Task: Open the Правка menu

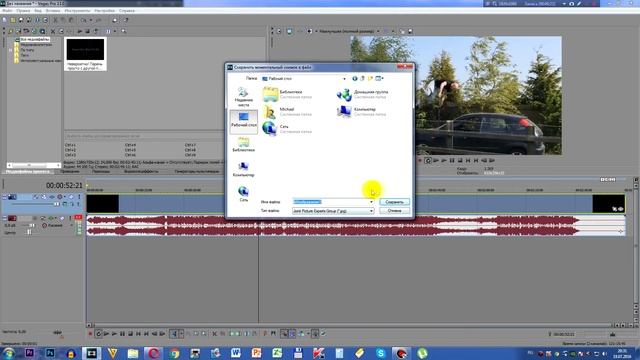Action: click(x=23, y=11)
